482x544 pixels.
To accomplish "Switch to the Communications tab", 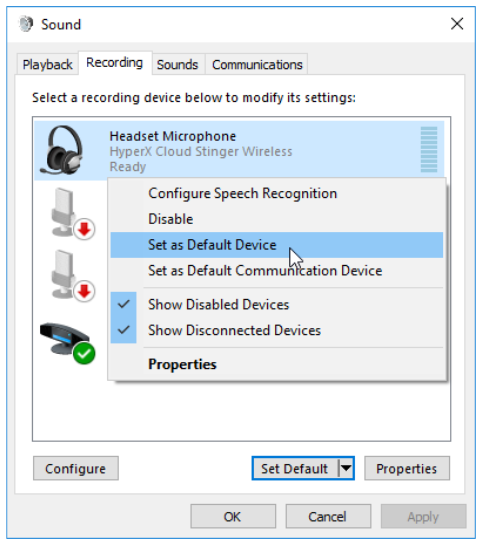I will (x=257, y=65).
